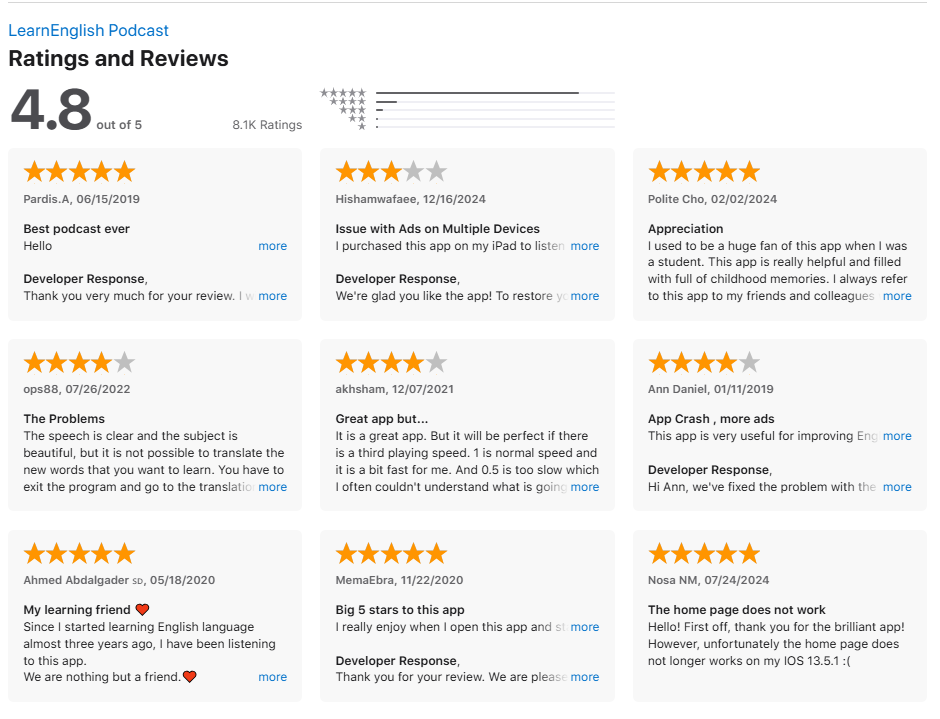Image resolution: width=940 pixels, height=719 pixels.
Task: Click the star rating on akhsham's review
Action: point(391,362)
